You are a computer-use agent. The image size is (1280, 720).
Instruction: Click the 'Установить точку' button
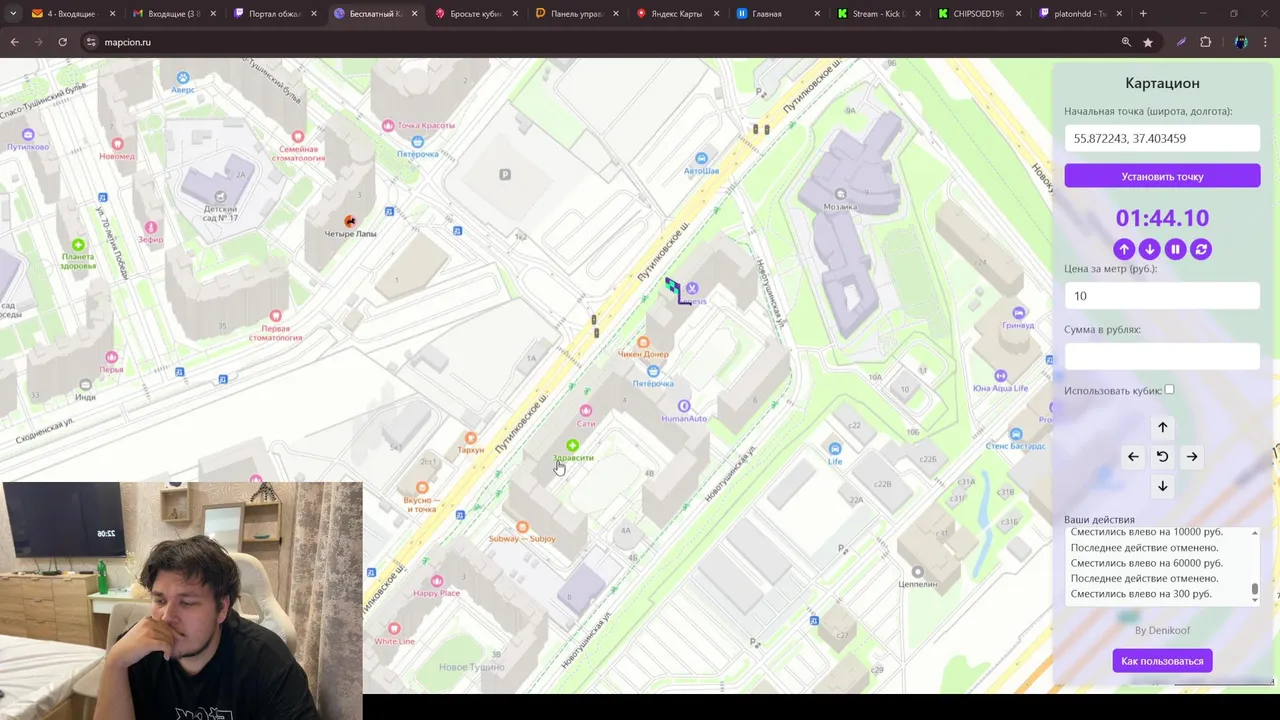tap(1162, 176)
